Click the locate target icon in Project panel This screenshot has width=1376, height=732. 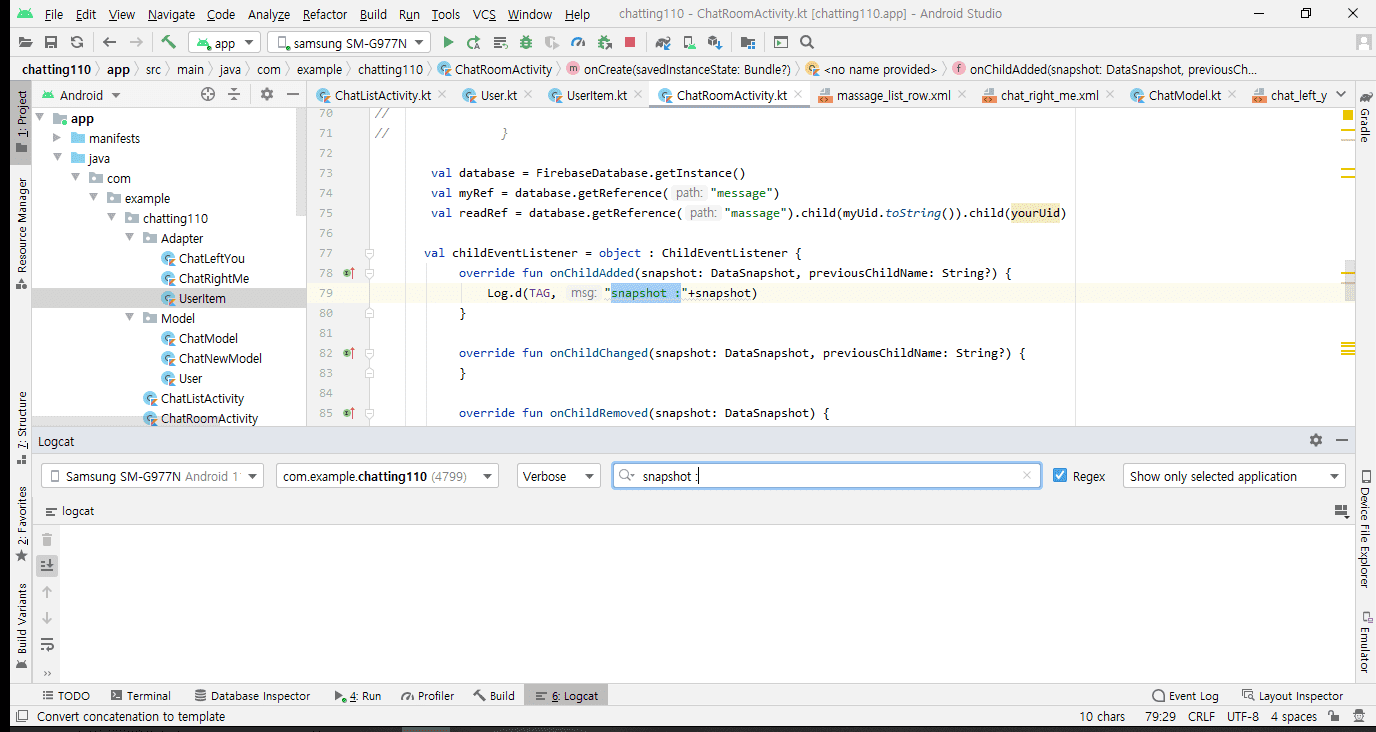click(x=208, y=95)
